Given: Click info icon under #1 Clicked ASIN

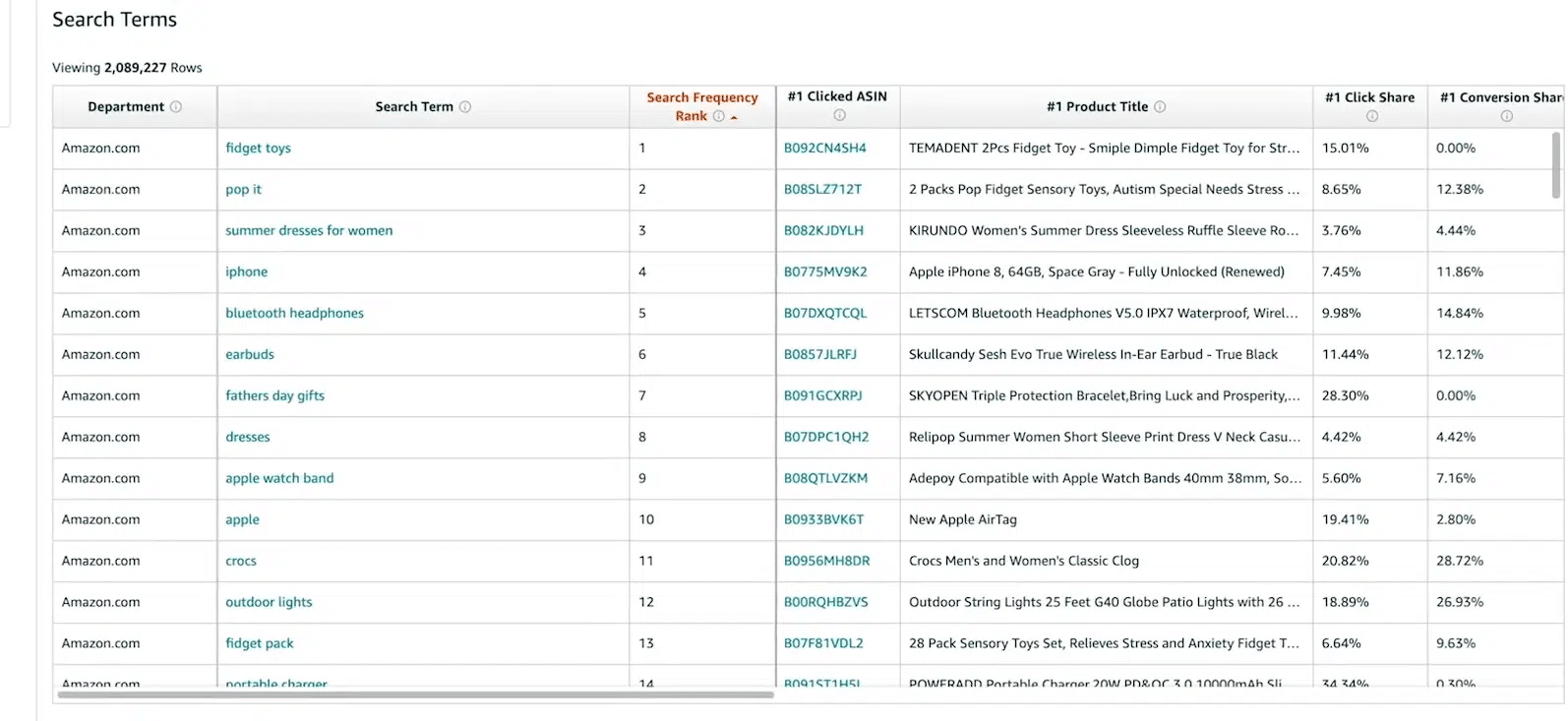Looking at the screenshot, I should tap(839, 115).
